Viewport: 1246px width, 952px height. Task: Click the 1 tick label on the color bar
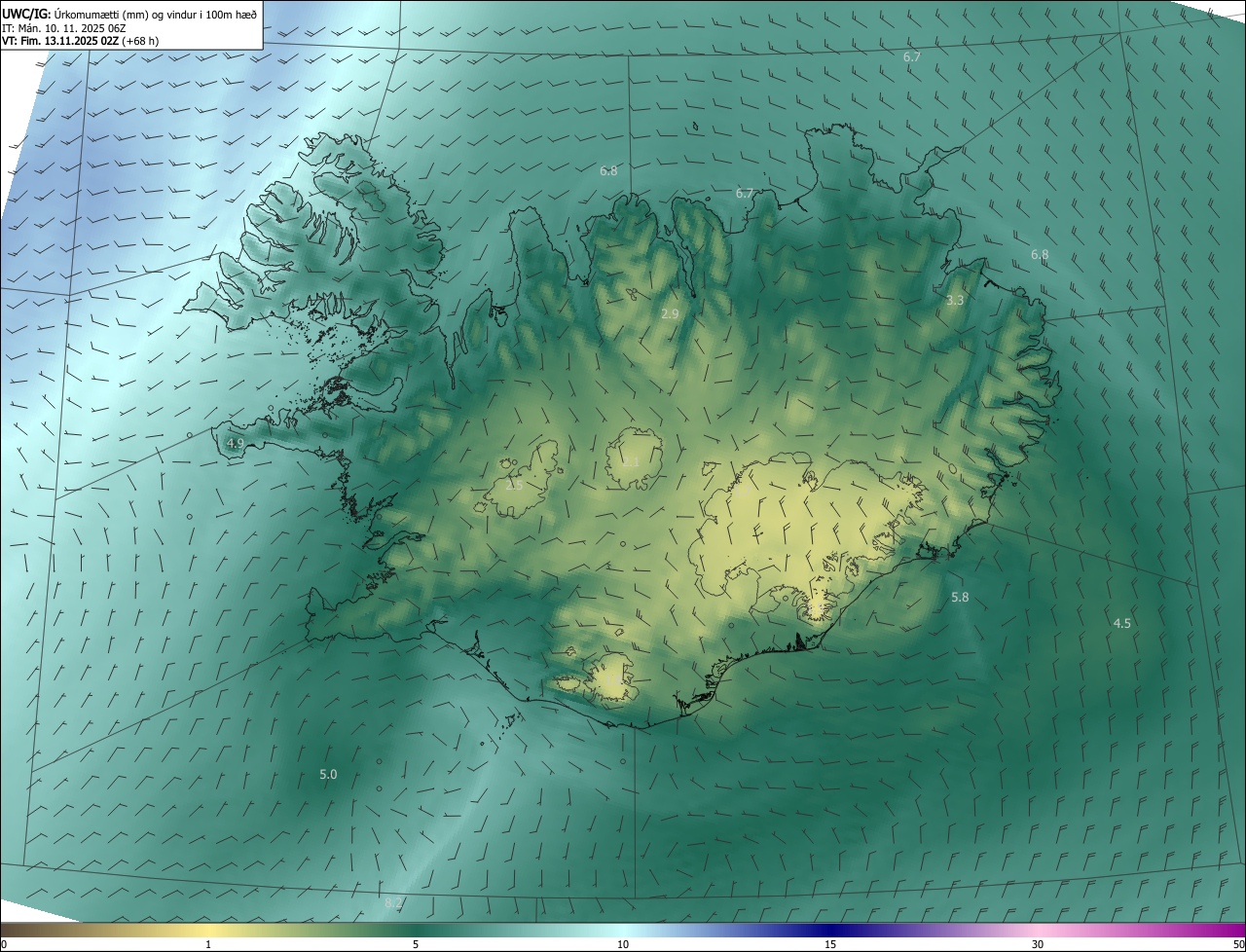tap(208, 944)
